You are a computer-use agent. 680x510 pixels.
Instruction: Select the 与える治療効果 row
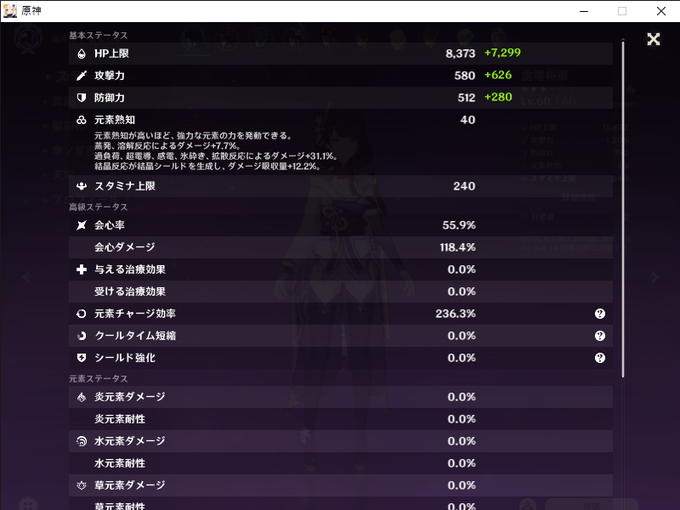(340, 270)
